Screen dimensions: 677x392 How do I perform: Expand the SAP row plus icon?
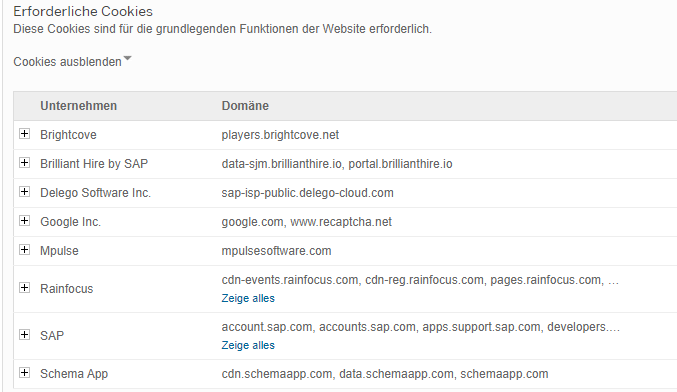coord(25,335)
